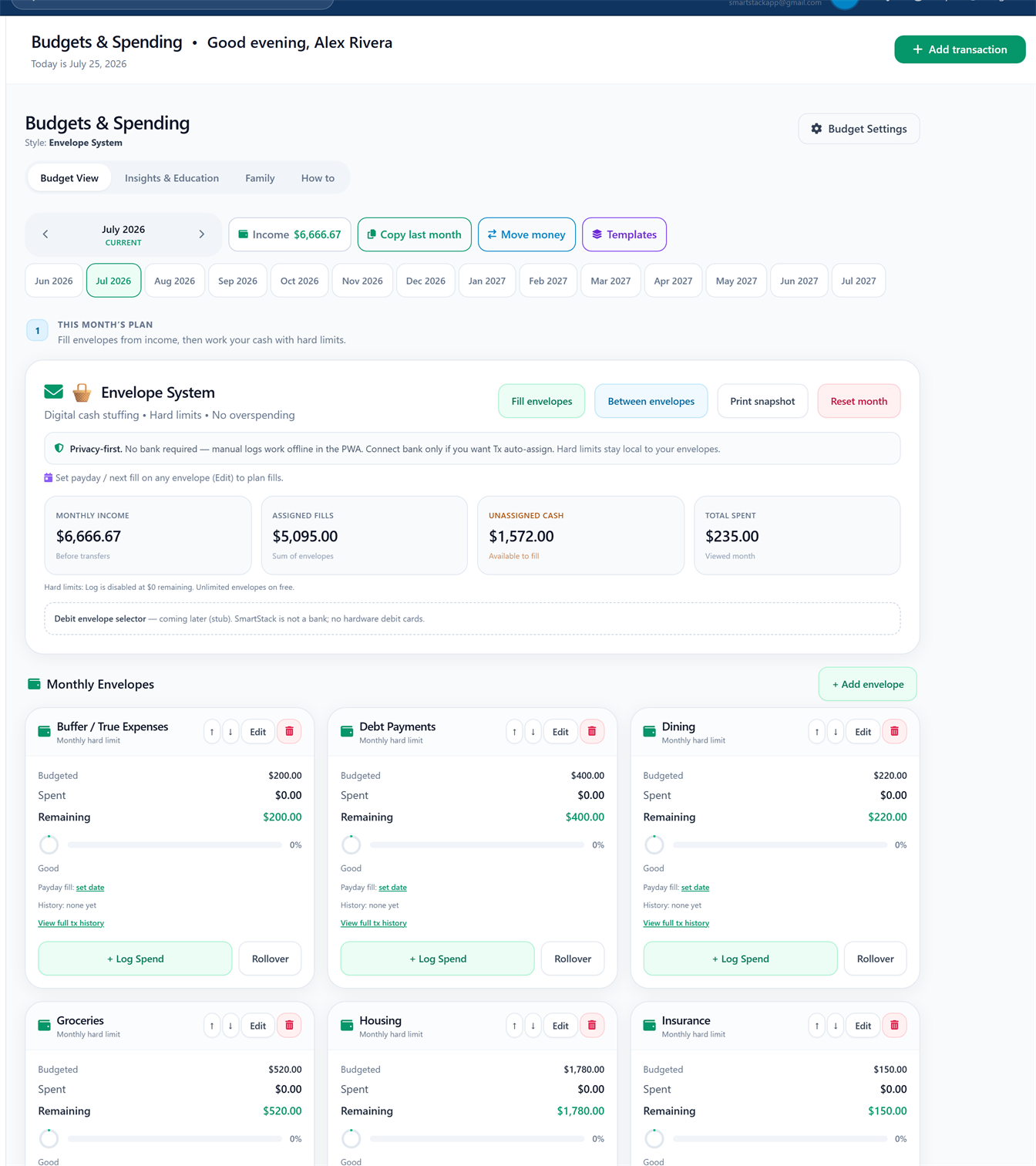
Task: Open the Family tab
Action: click(x=260, y=178)
